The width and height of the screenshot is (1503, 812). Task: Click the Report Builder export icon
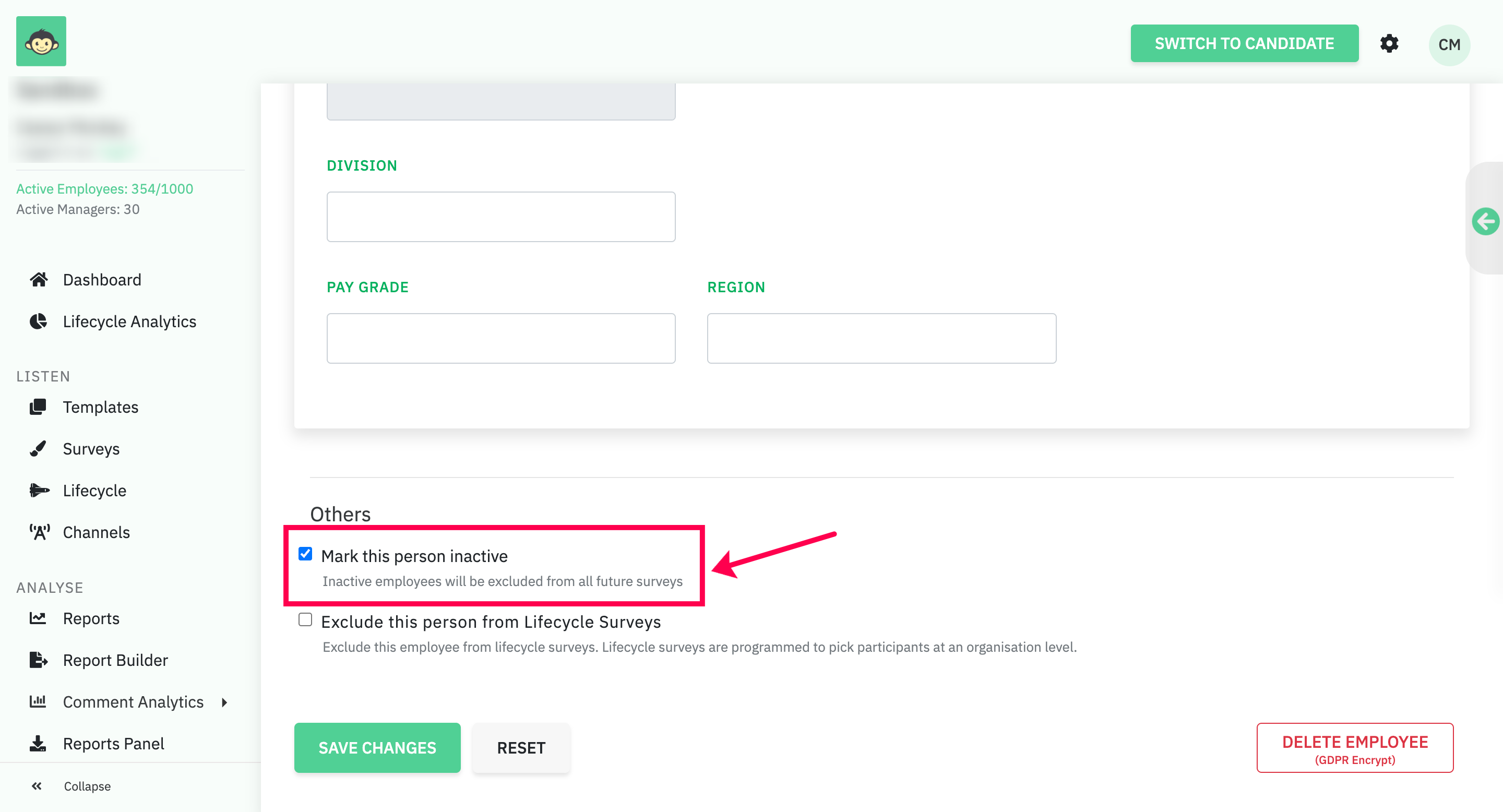(x=39, y=660)
